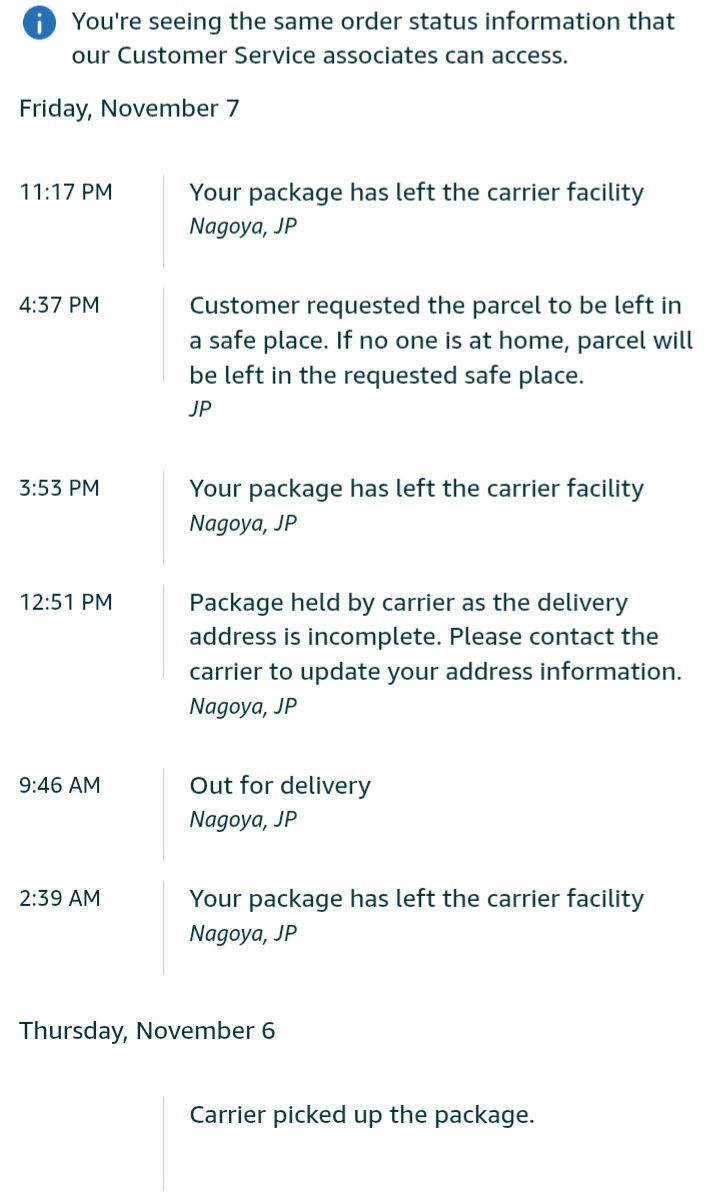Screen dimensions: 717x1196
Task: Open the Package held by carrier entry
Action: coord(435,637)
